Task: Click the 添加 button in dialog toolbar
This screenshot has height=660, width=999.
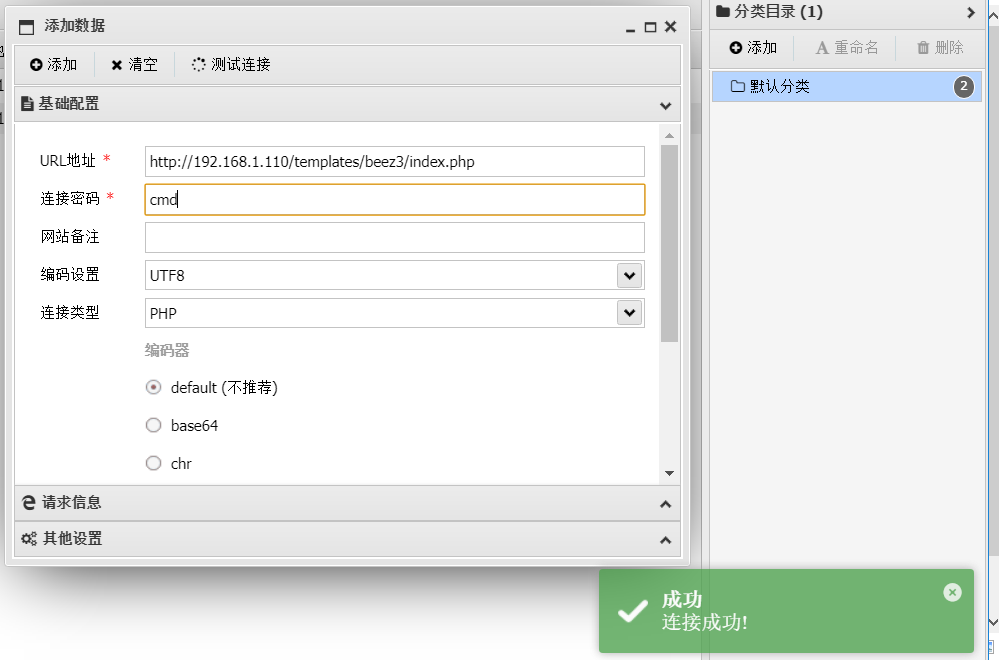Action: tap(54, 64)
